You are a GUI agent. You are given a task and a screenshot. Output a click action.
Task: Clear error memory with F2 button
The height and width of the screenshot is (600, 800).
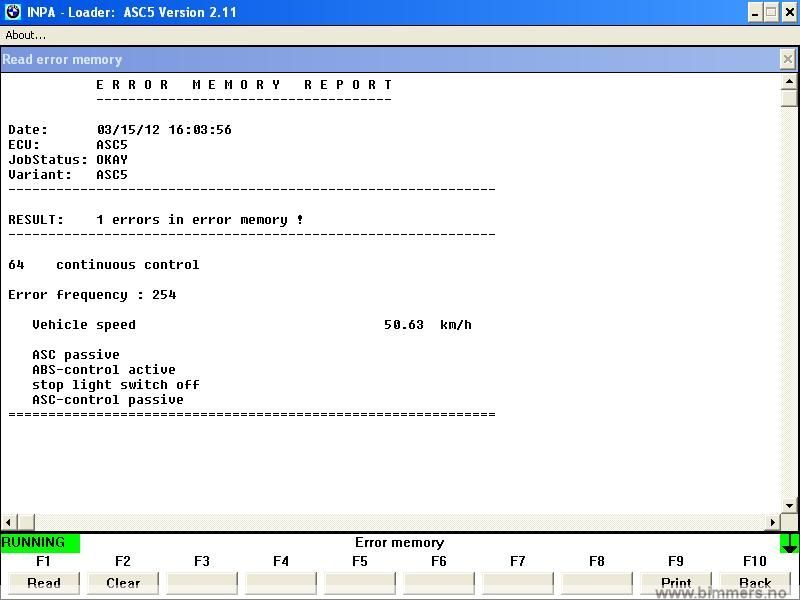123,583
